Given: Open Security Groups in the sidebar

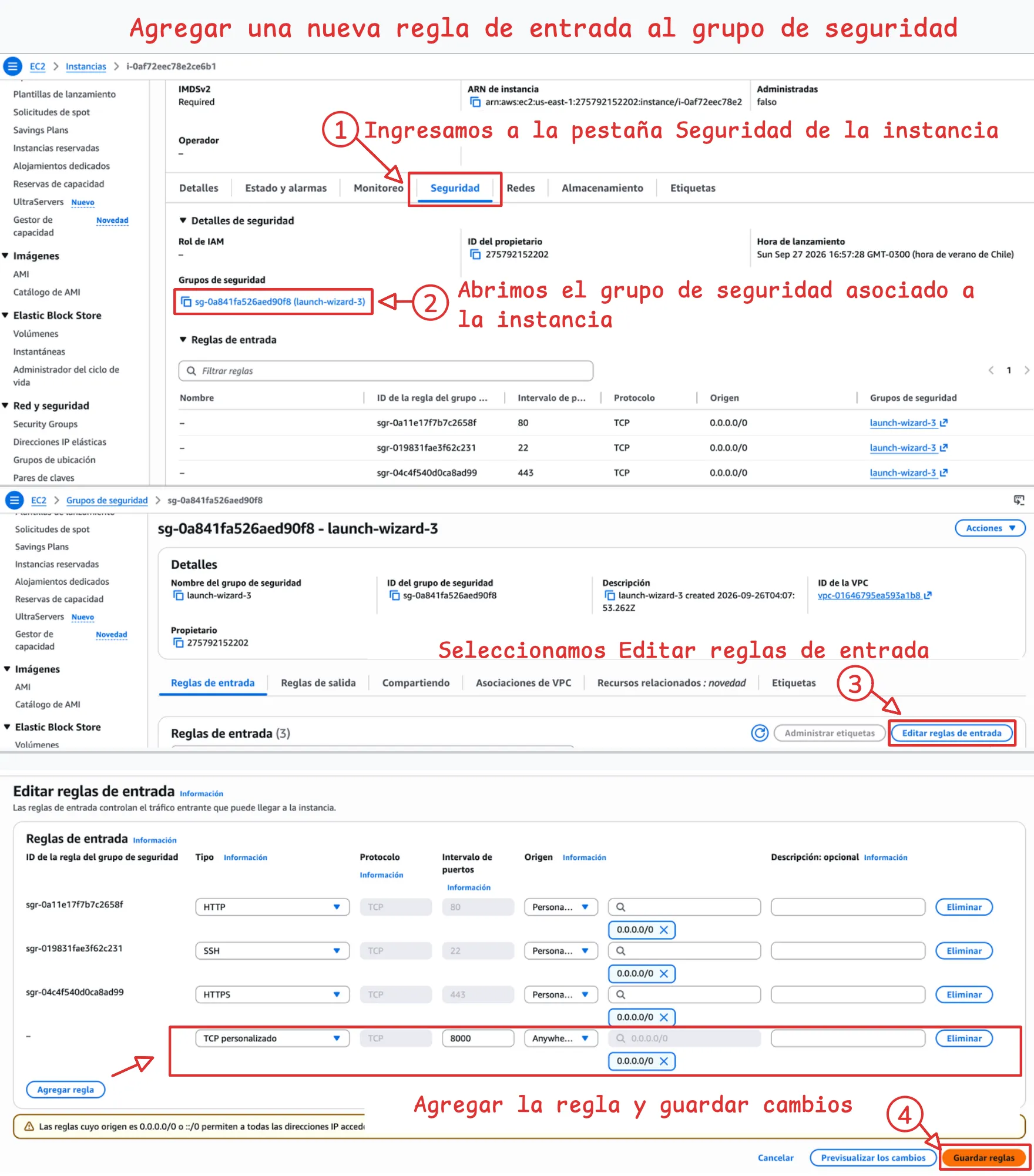Looking at the screenshot, I should [45, 424].
